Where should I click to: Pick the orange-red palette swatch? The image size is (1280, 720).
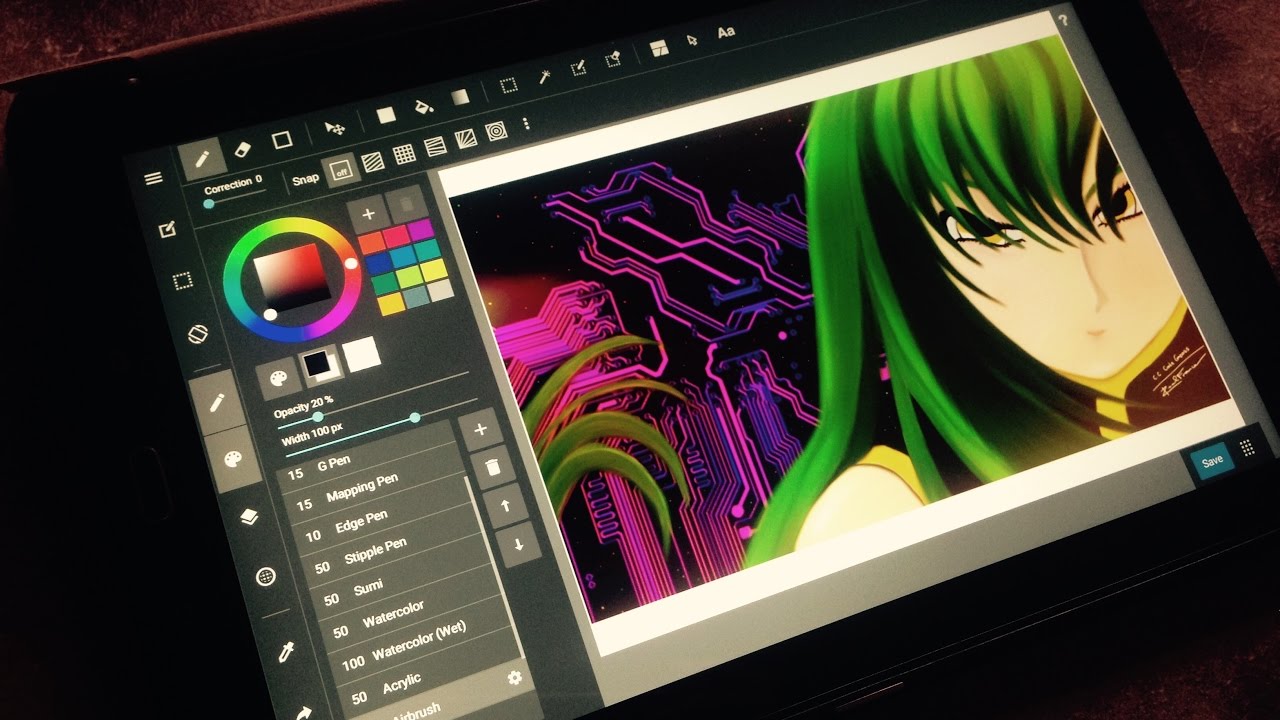tap(371, 243)
